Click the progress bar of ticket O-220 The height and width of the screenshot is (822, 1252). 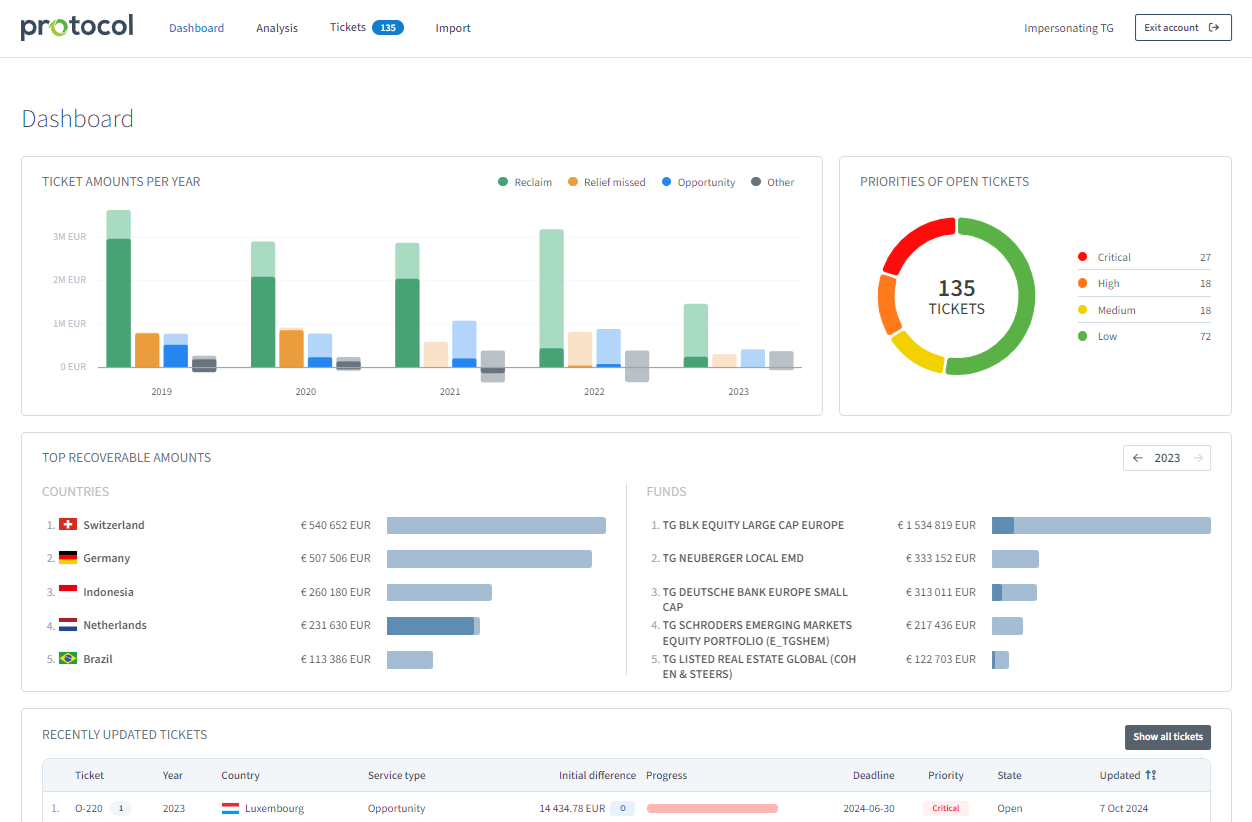712,808
